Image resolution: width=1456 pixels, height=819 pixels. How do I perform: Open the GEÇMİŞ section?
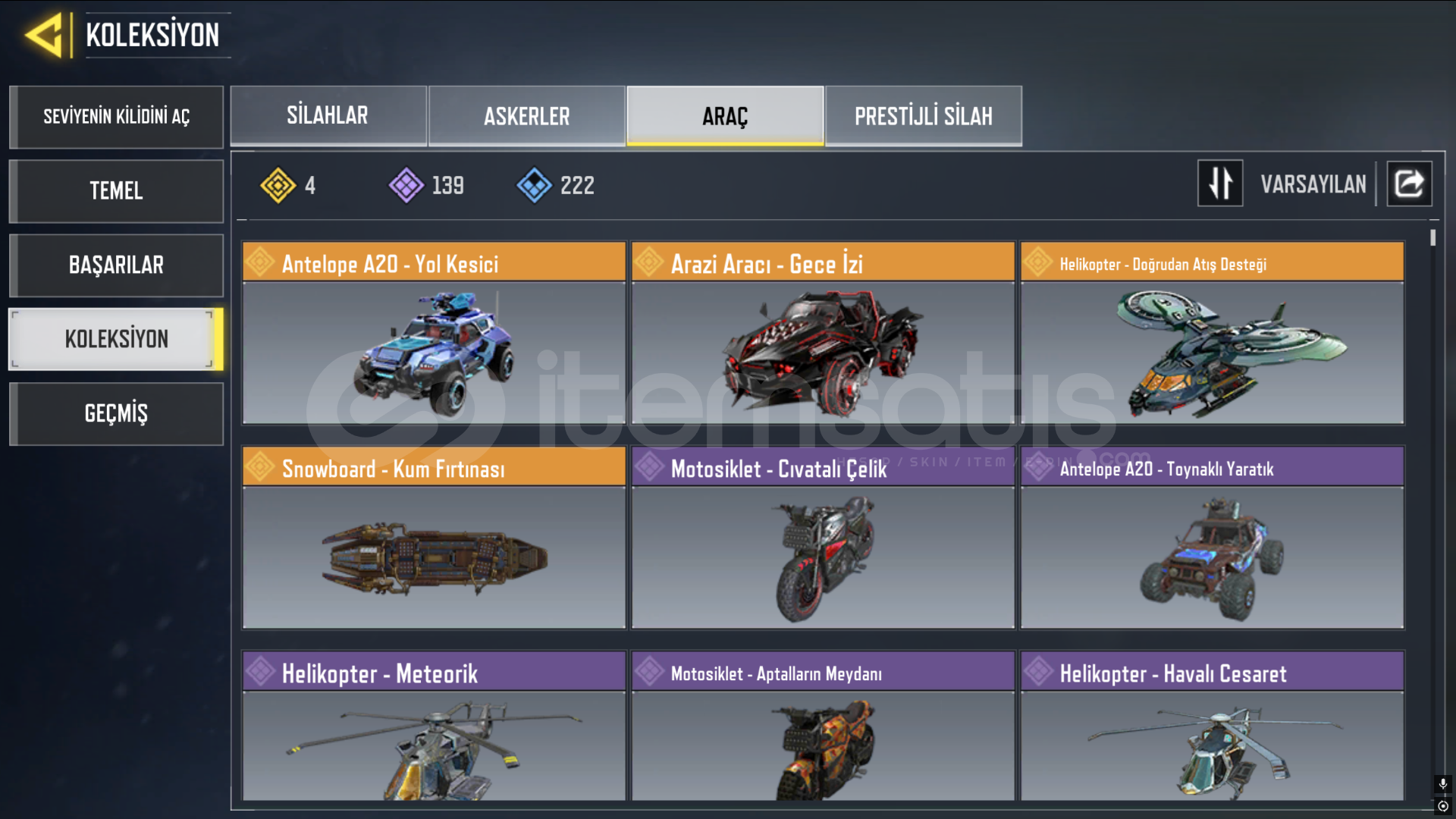(x=116, y=414)
